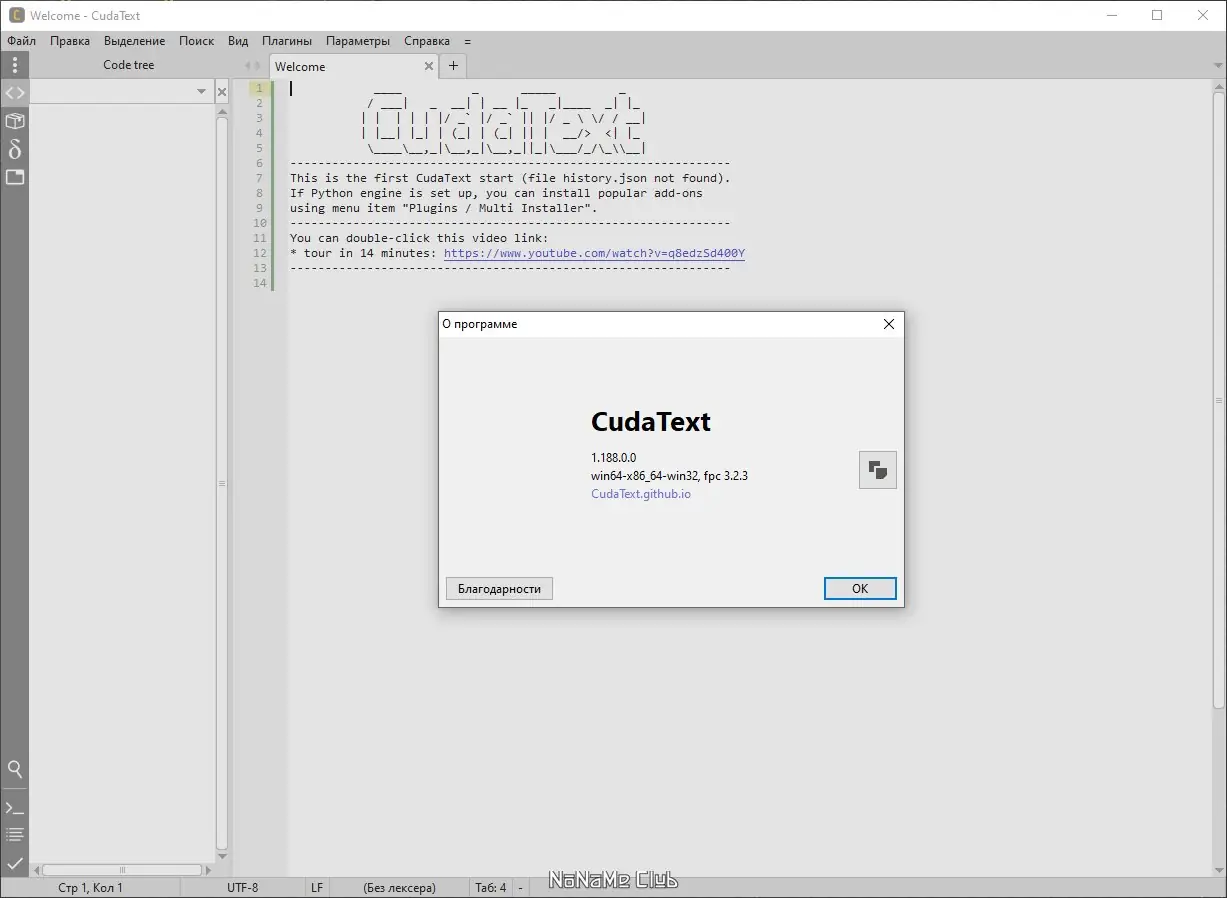Close the Welcome tab with X
The image size is (1227, 898).
[429, 66]
